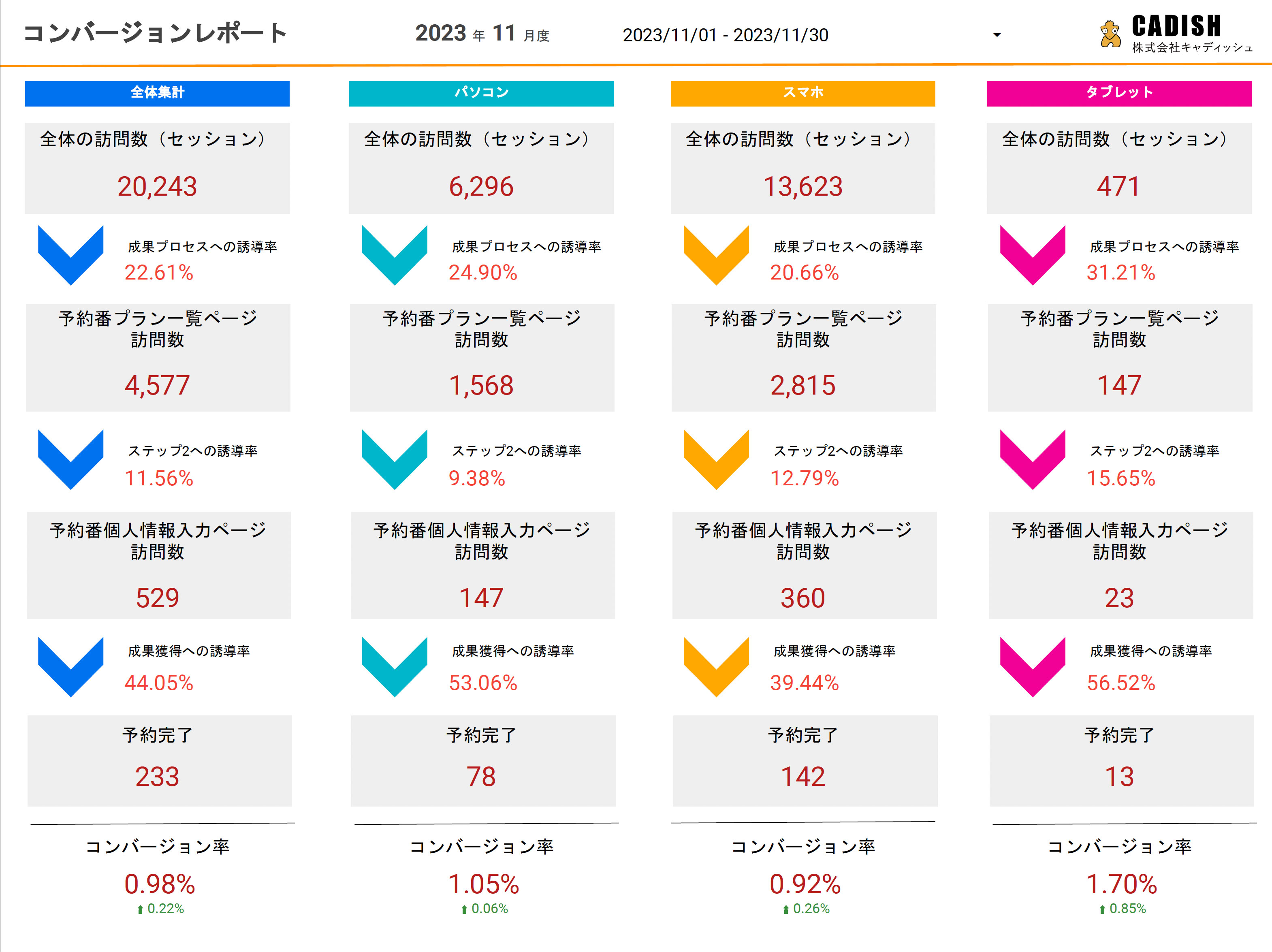Viewport: 1272px width, 952px height.
Task: Click the PC sessions 6,296 scorecard
Action: coord(481,169)
